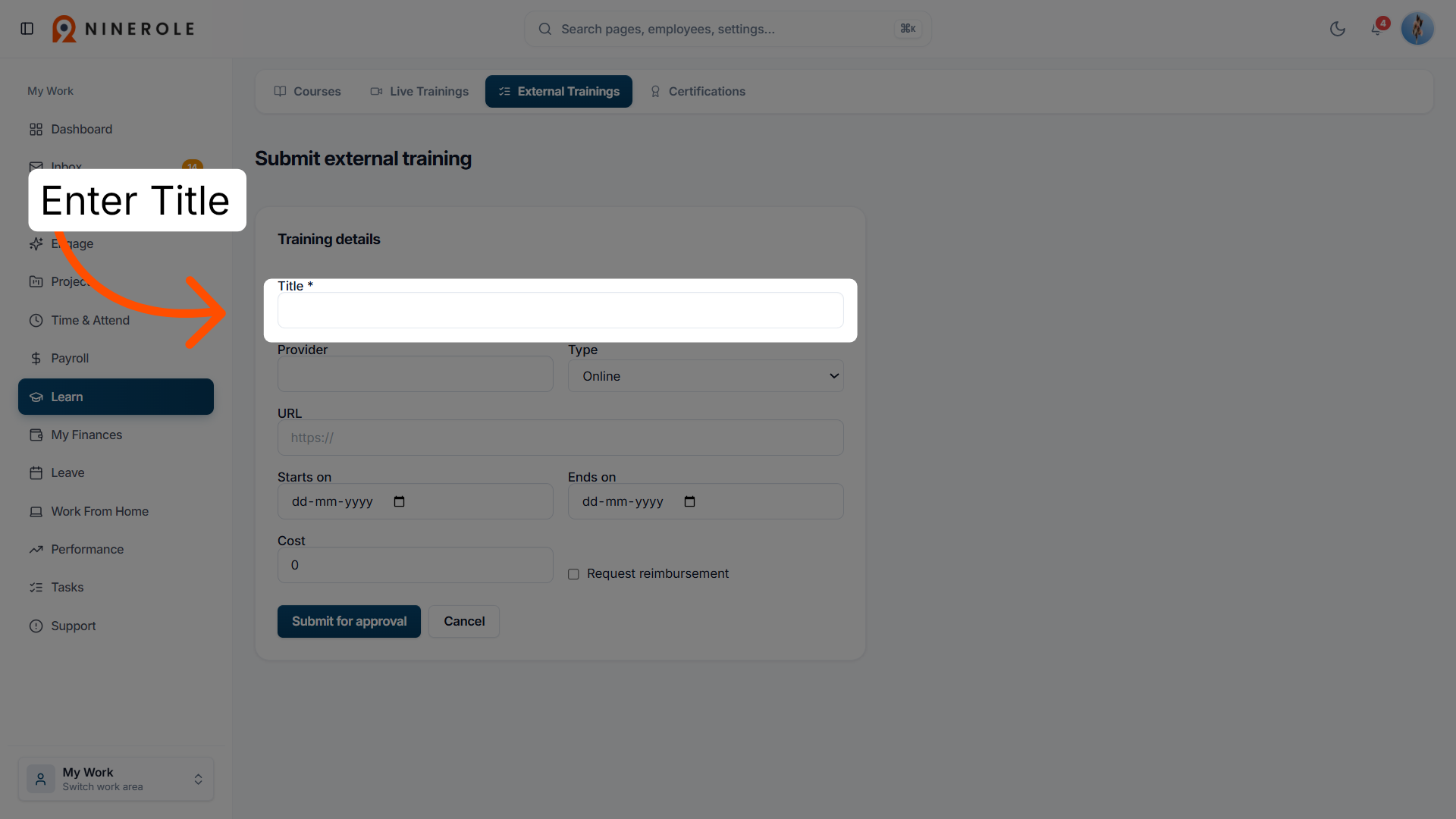Click the Starts on date field

tap(416, 501)
